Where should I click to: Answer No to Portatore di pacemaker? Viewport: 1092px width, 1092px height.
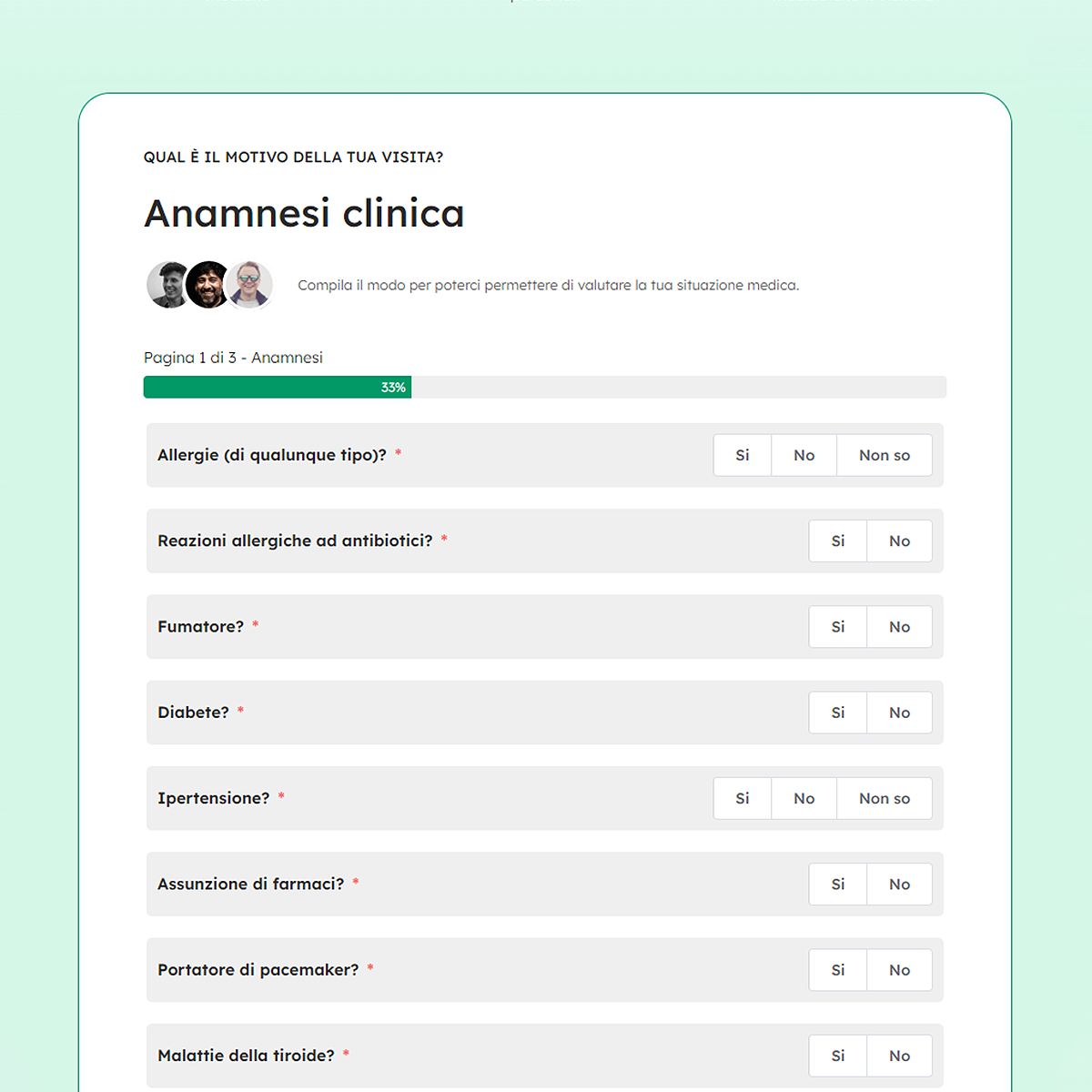[899, 970]
